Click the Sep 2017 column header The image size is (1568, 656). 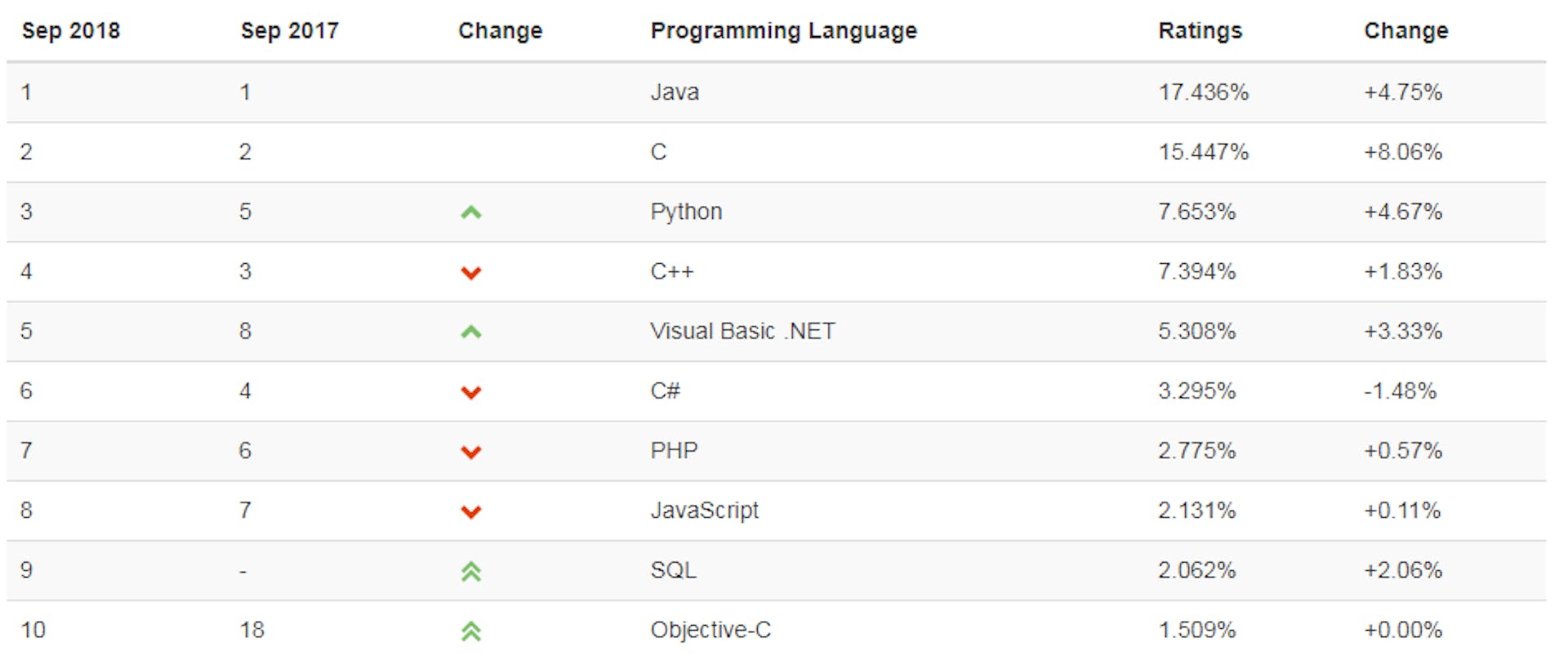point(290,31)
